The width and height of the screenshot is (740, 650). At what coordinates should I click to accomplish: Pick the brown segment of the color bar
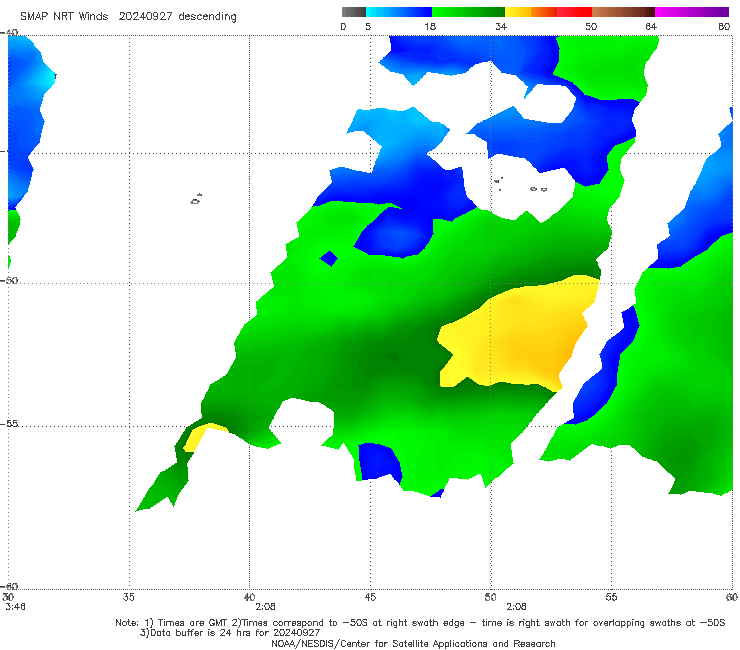click(623, 12)
